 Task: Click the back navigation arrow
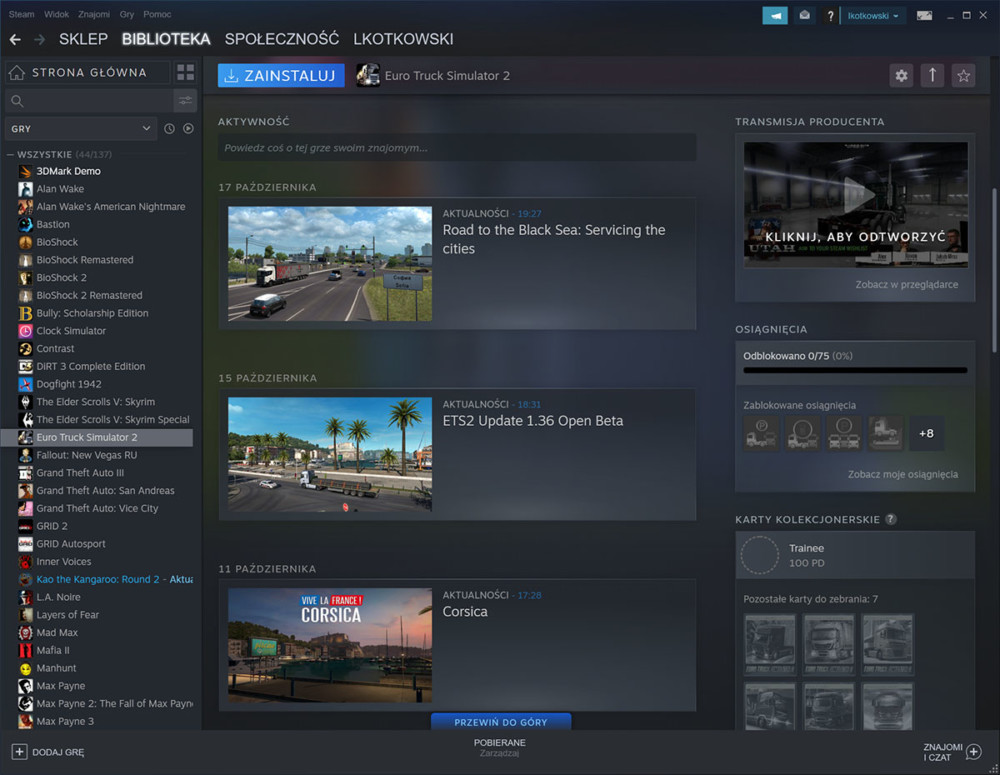click(x=15, y=40)
